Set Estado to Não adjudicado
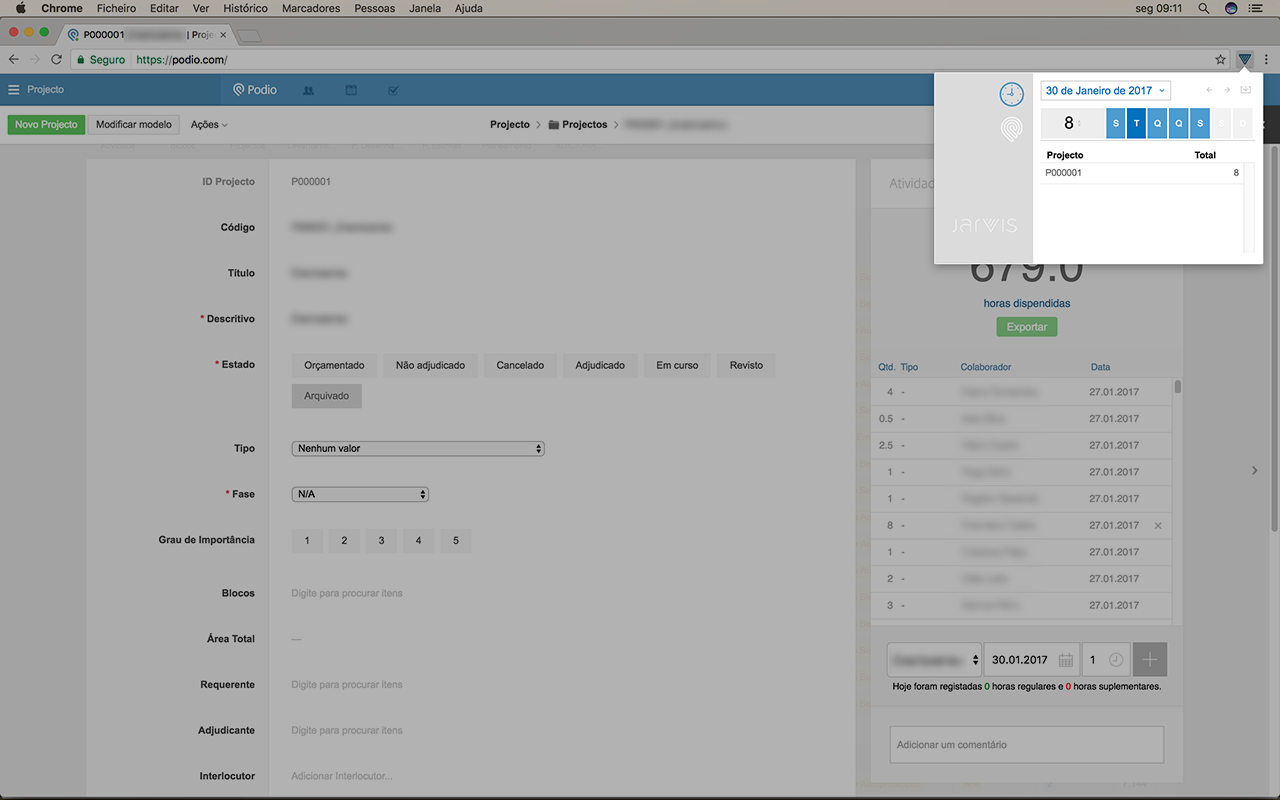This screenshot has width=1280, height=800. [430, 365]
